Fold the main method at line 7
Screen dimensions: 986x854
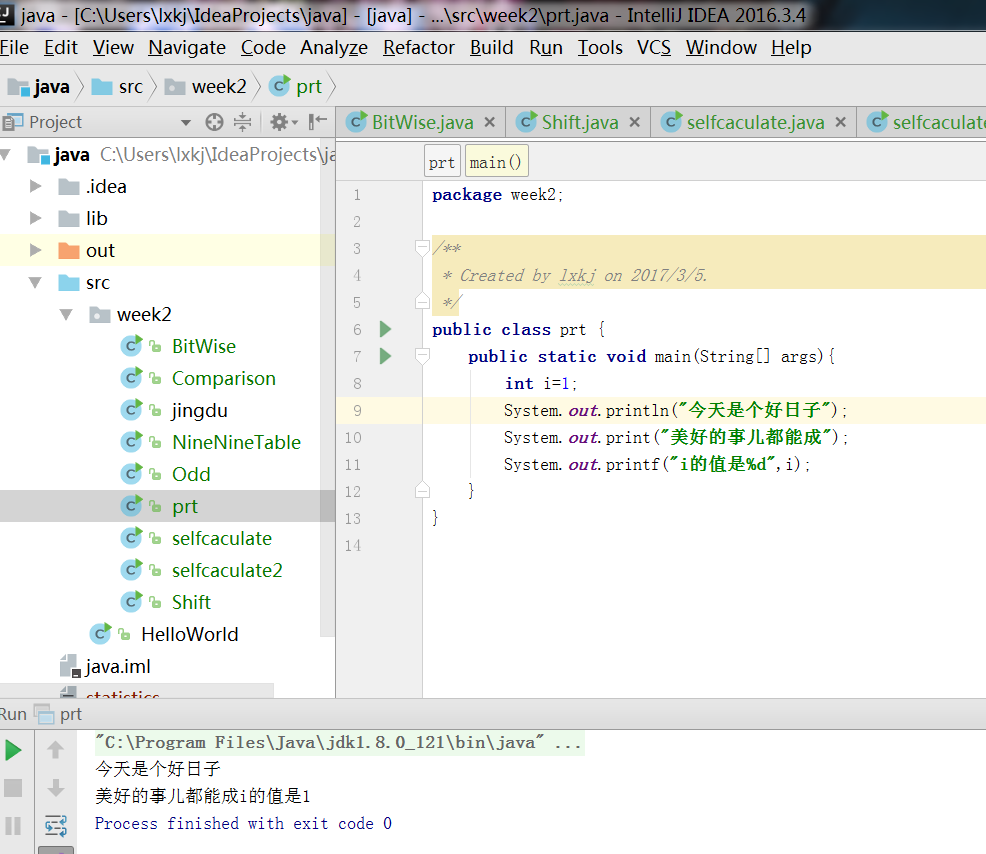coord(423,357)
